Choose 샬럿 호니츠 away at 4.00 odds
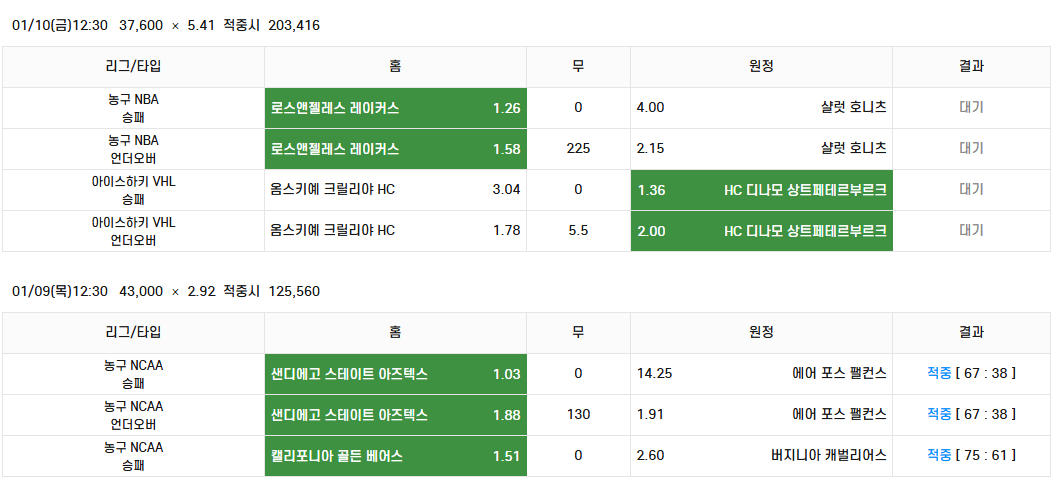The height and width of the screenshot is (486, 1059). (x=761, y=108)
